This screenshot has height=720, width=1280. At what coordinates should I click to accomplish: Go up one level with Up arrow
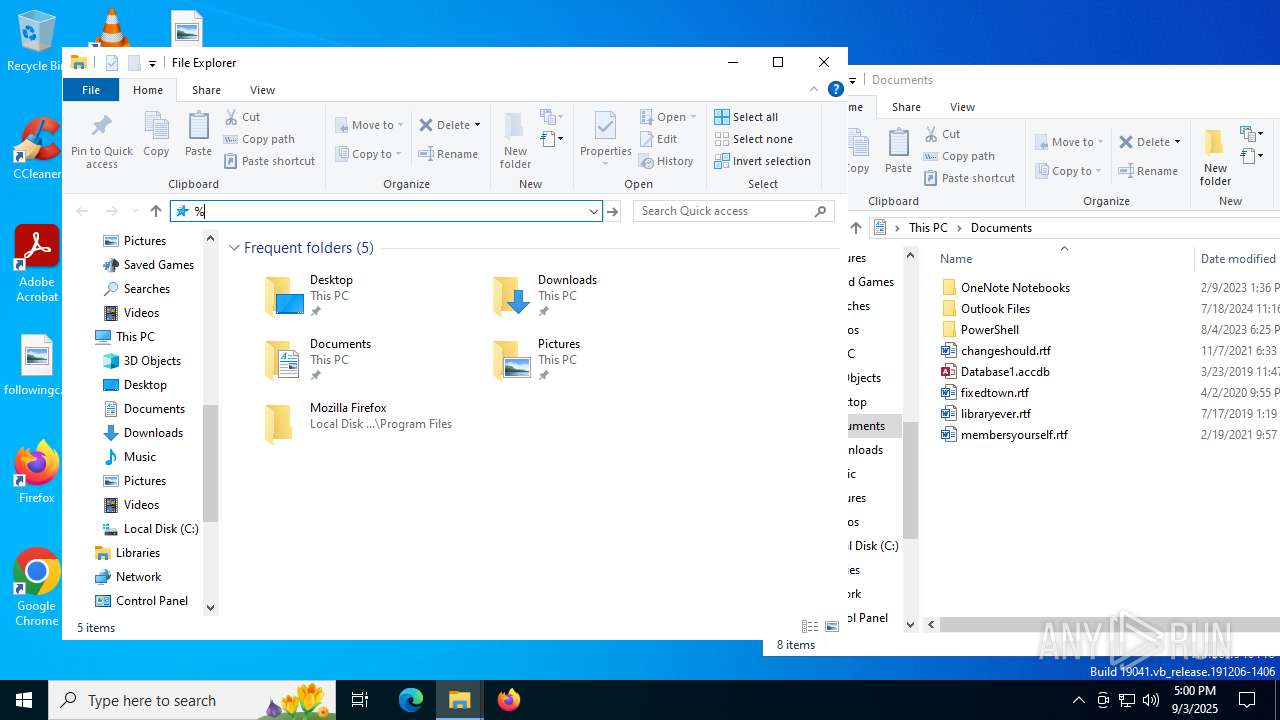156,211
